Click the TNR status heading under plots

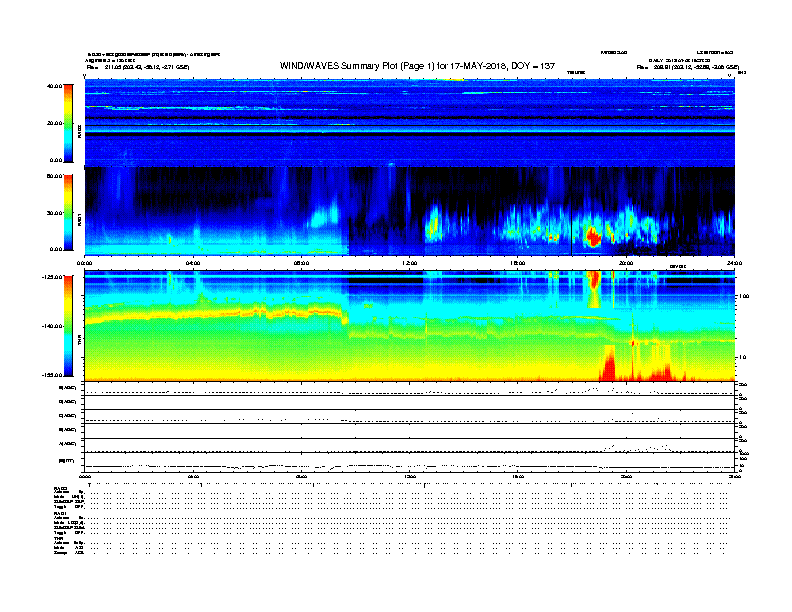tap(58, 538)
